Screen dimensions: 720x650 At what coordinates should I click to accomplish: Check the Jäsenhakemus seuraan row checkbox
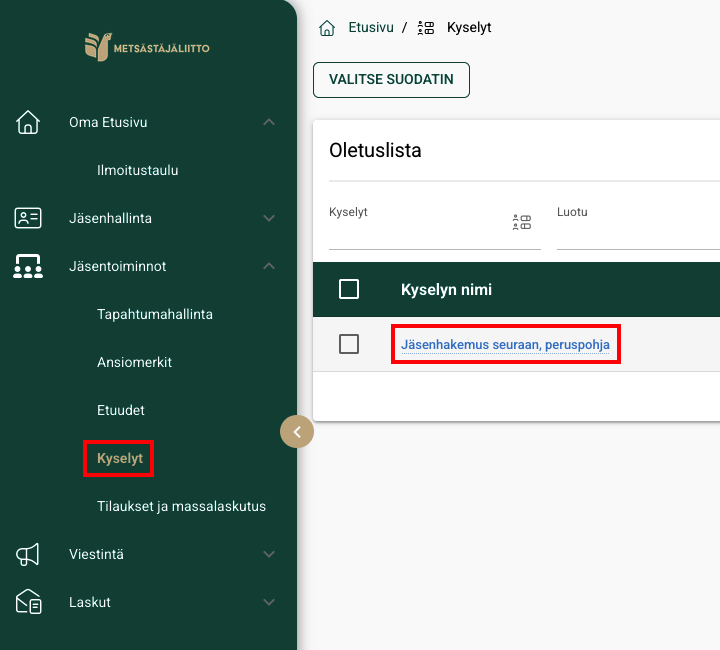coord(349,344)
